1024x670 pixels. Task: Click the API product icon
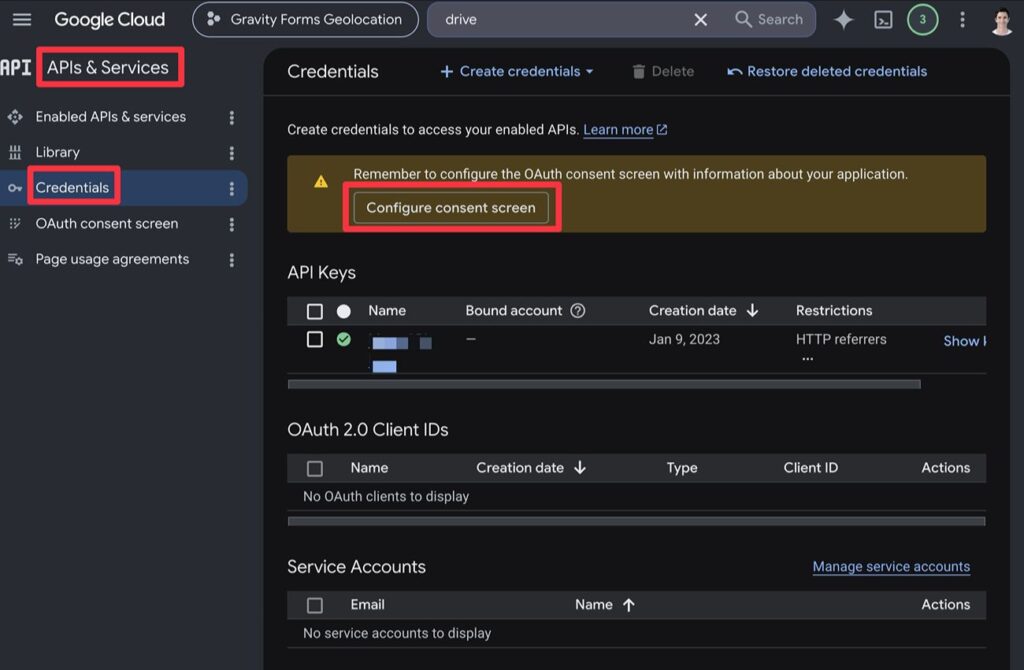point(16,67)
